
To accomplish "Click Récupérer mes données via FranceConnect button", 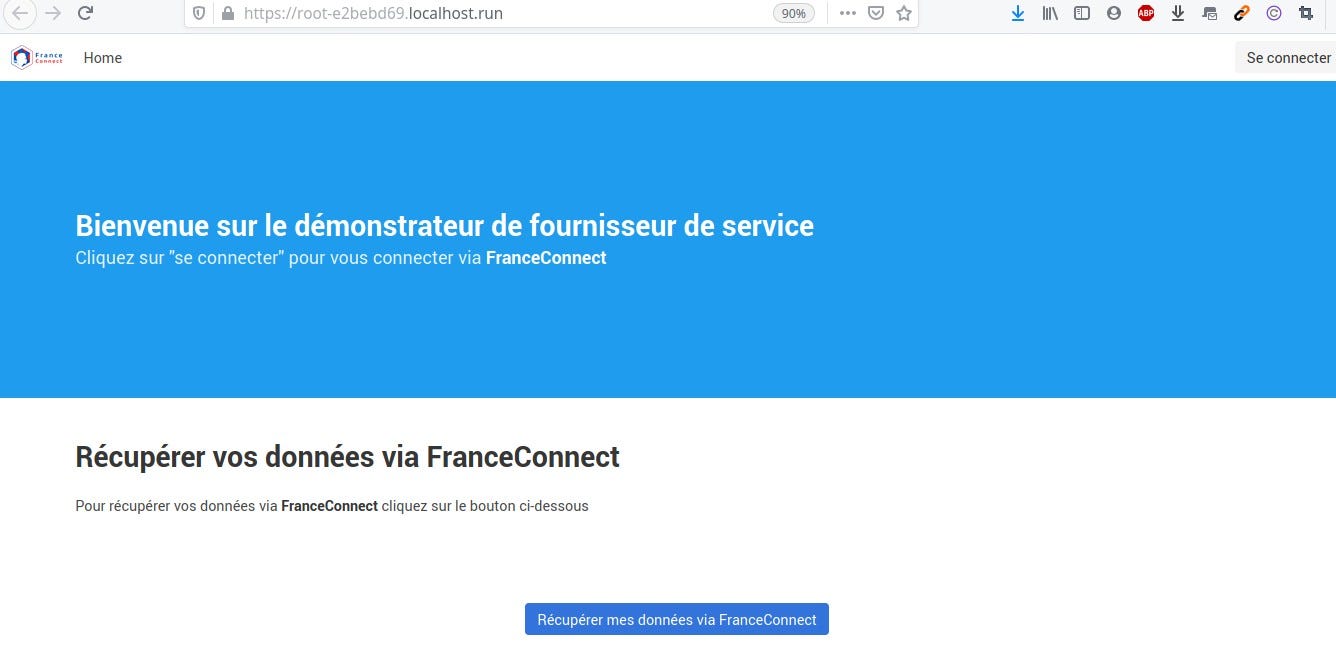I will coord(677,619).
